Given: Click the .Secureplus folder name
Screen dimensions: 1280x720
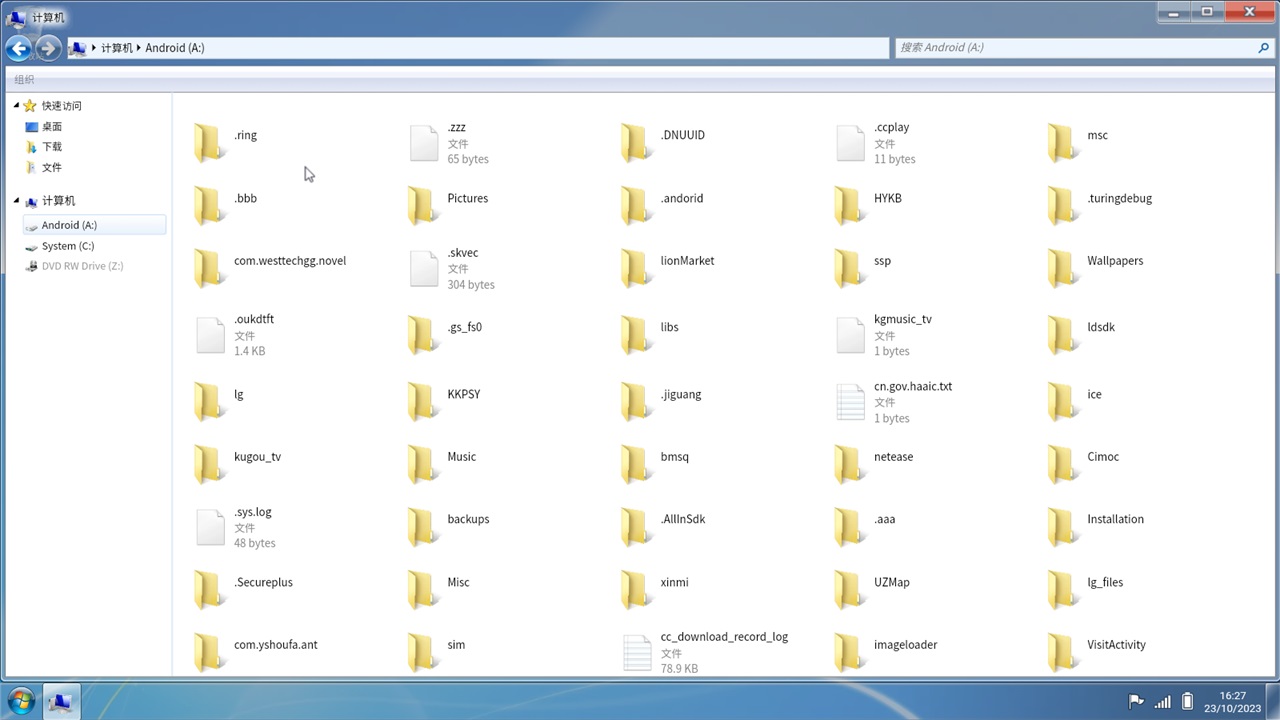Looking at the screenshot, I should (264, 582).
